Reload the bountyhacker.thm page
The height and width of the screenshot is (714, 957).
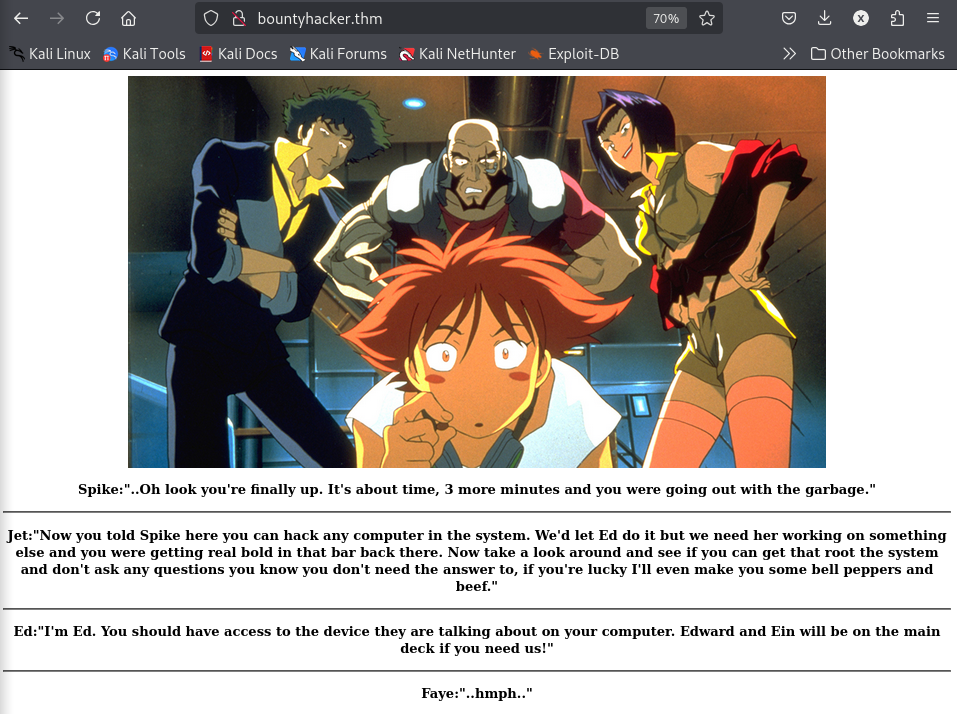point(93,18)
